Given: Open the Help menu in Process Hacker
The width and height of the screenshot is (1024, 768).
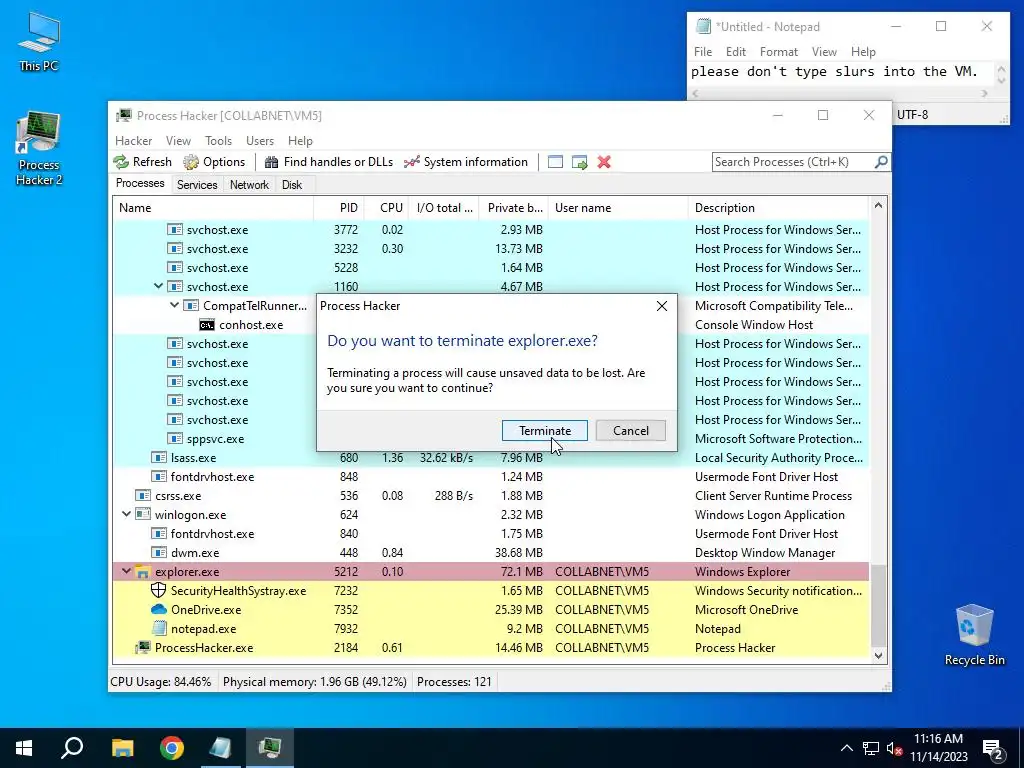Looking at the screenshot, I should [x=300, y=140].
